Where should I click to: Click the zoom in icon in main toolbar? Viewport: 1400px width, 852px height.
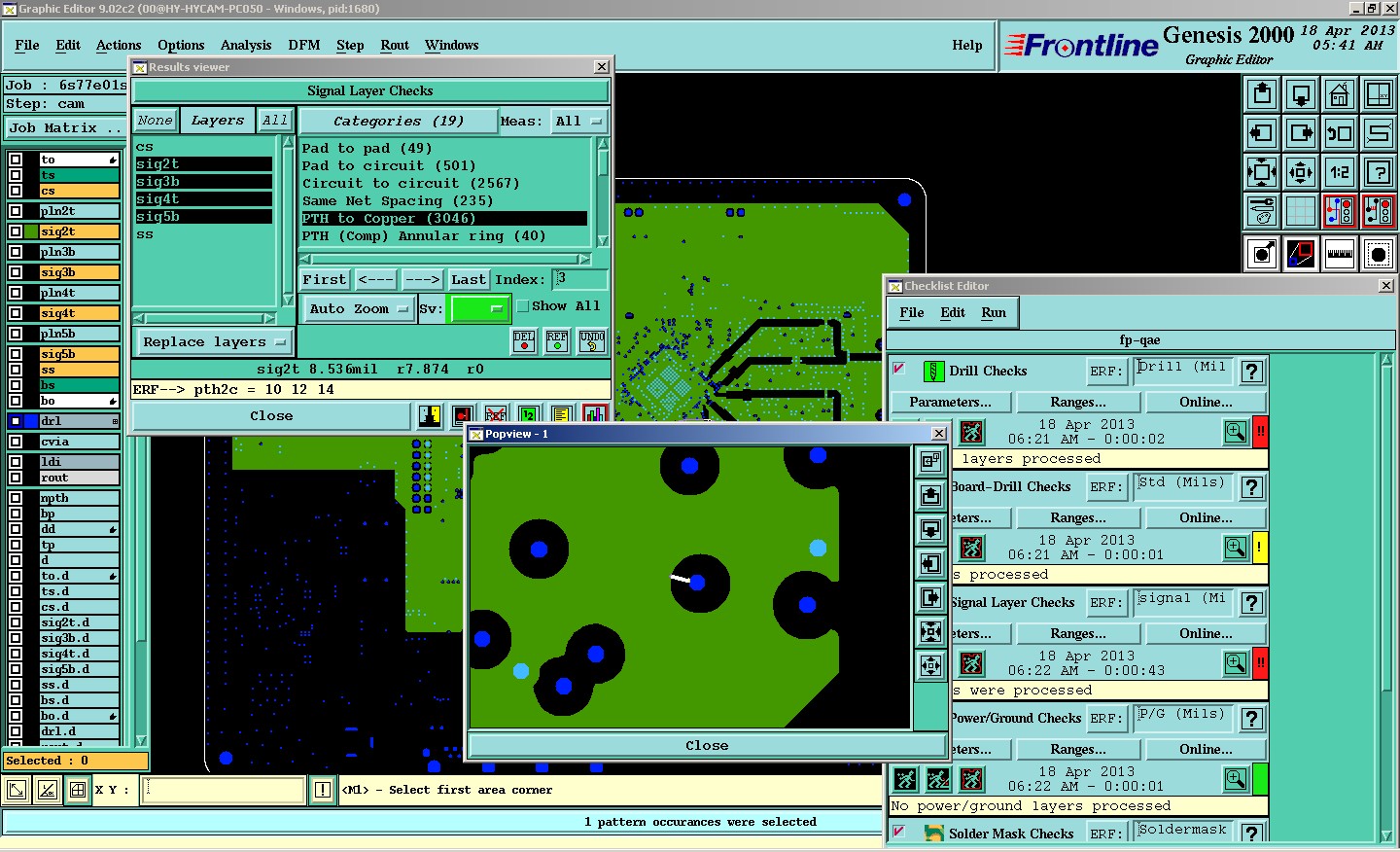1262,172
